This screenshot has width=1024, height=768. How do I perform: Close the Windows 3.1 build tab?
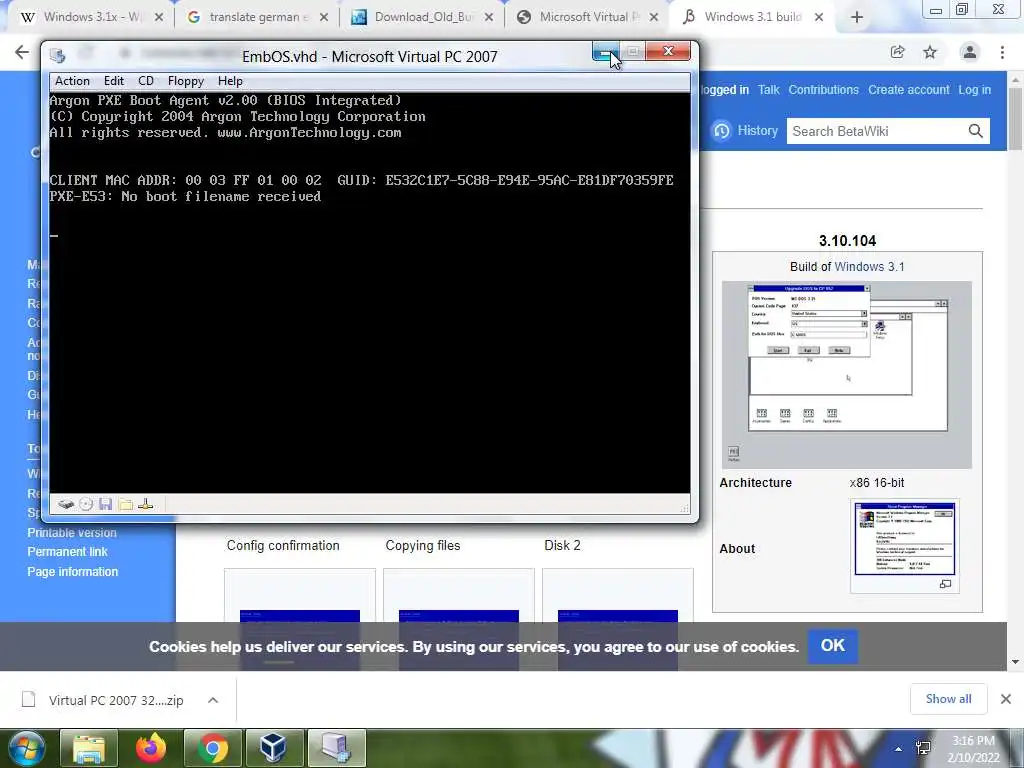click(x=819, y=18)
